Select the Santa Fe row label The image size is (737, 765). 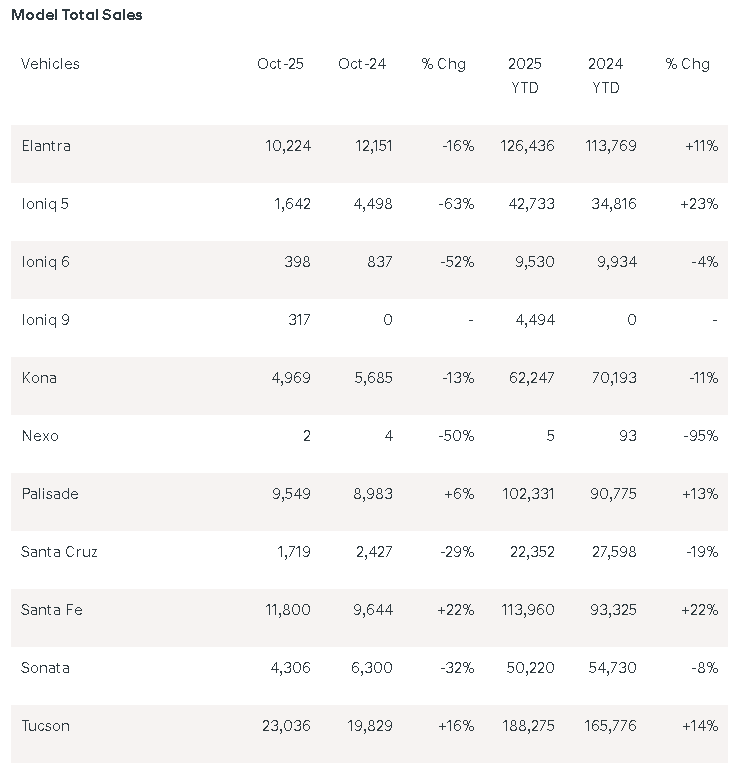(x=52, y=610)
